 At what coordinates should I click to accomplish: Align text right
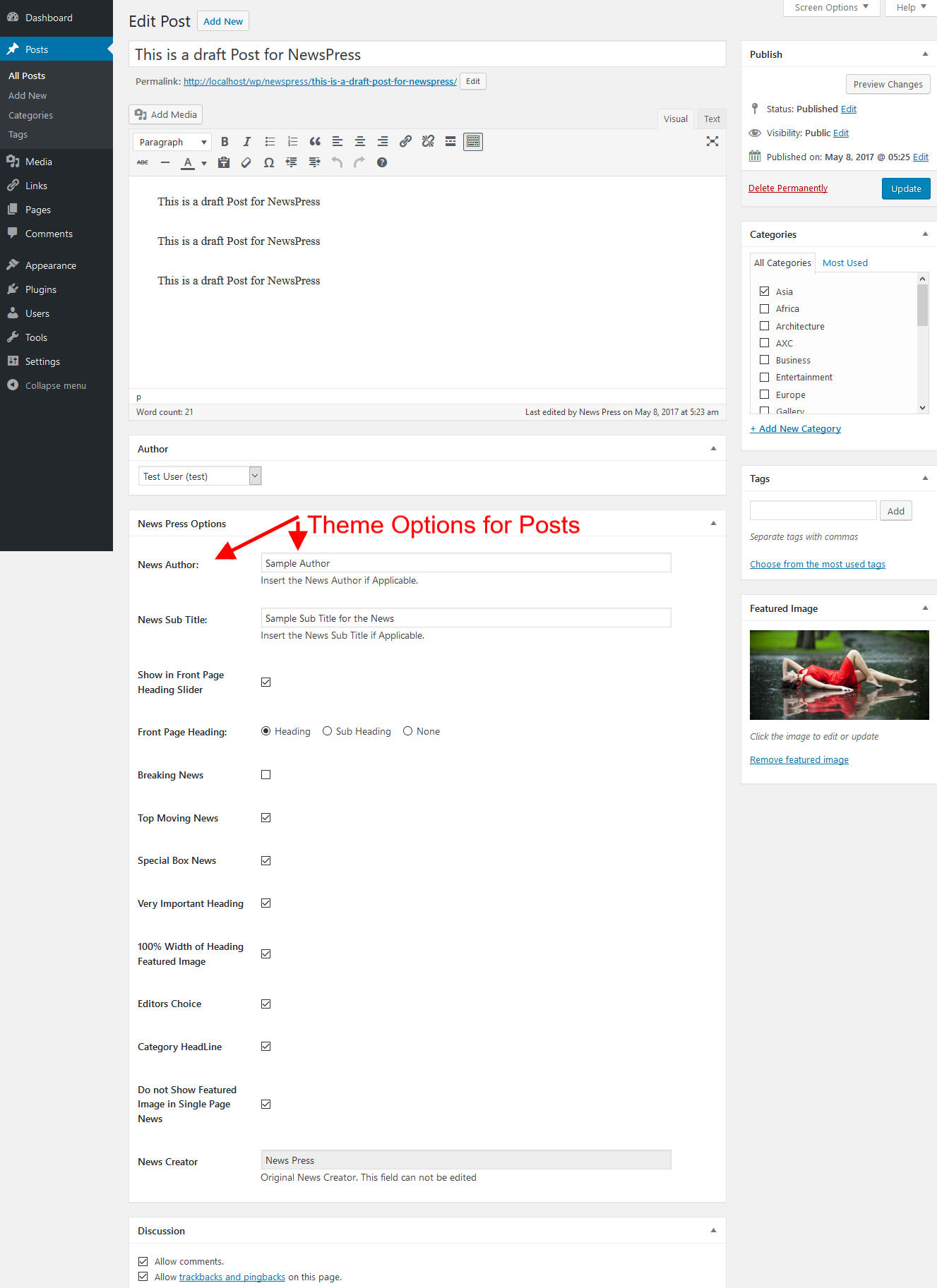click(383, 142)
